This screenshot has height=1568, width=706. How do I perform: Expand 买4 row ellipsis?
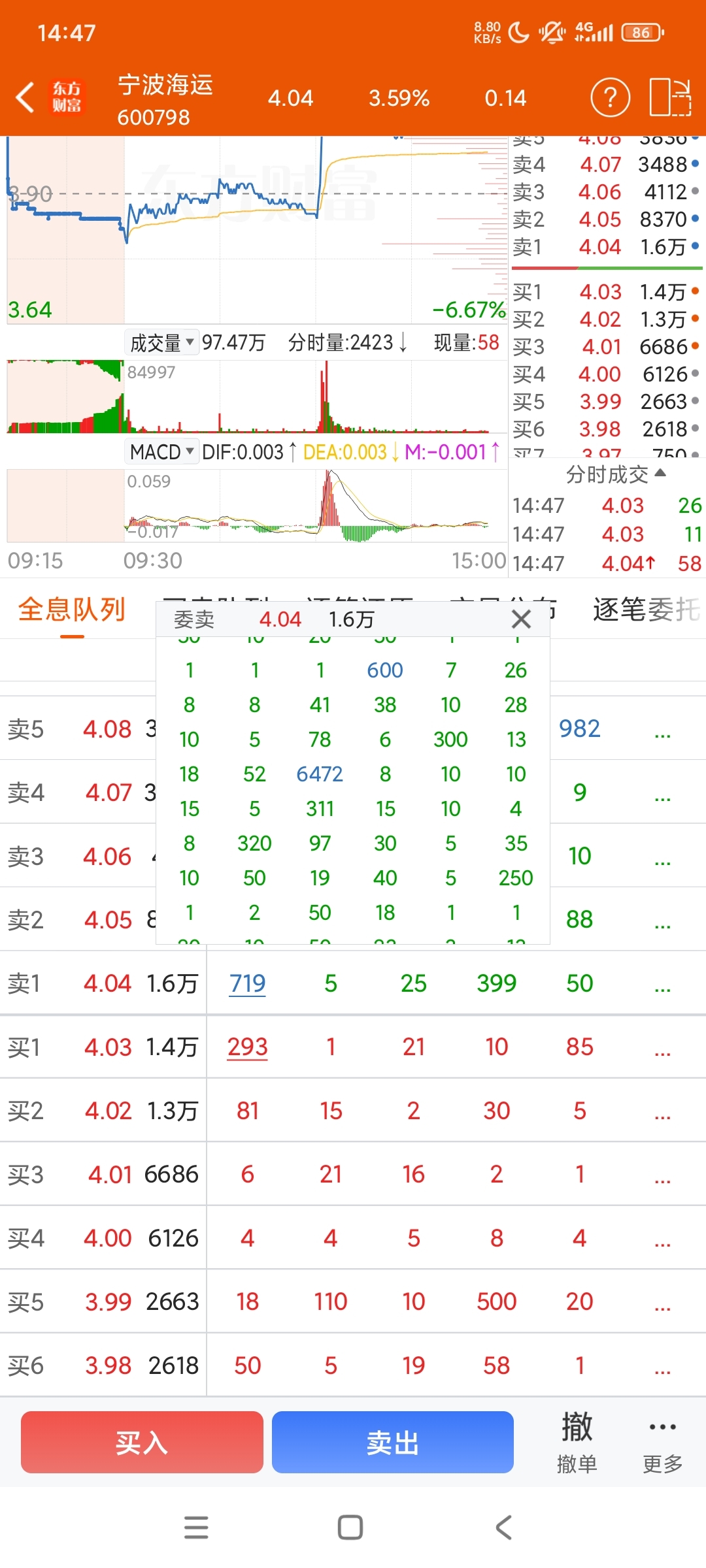coord(663,1239)
